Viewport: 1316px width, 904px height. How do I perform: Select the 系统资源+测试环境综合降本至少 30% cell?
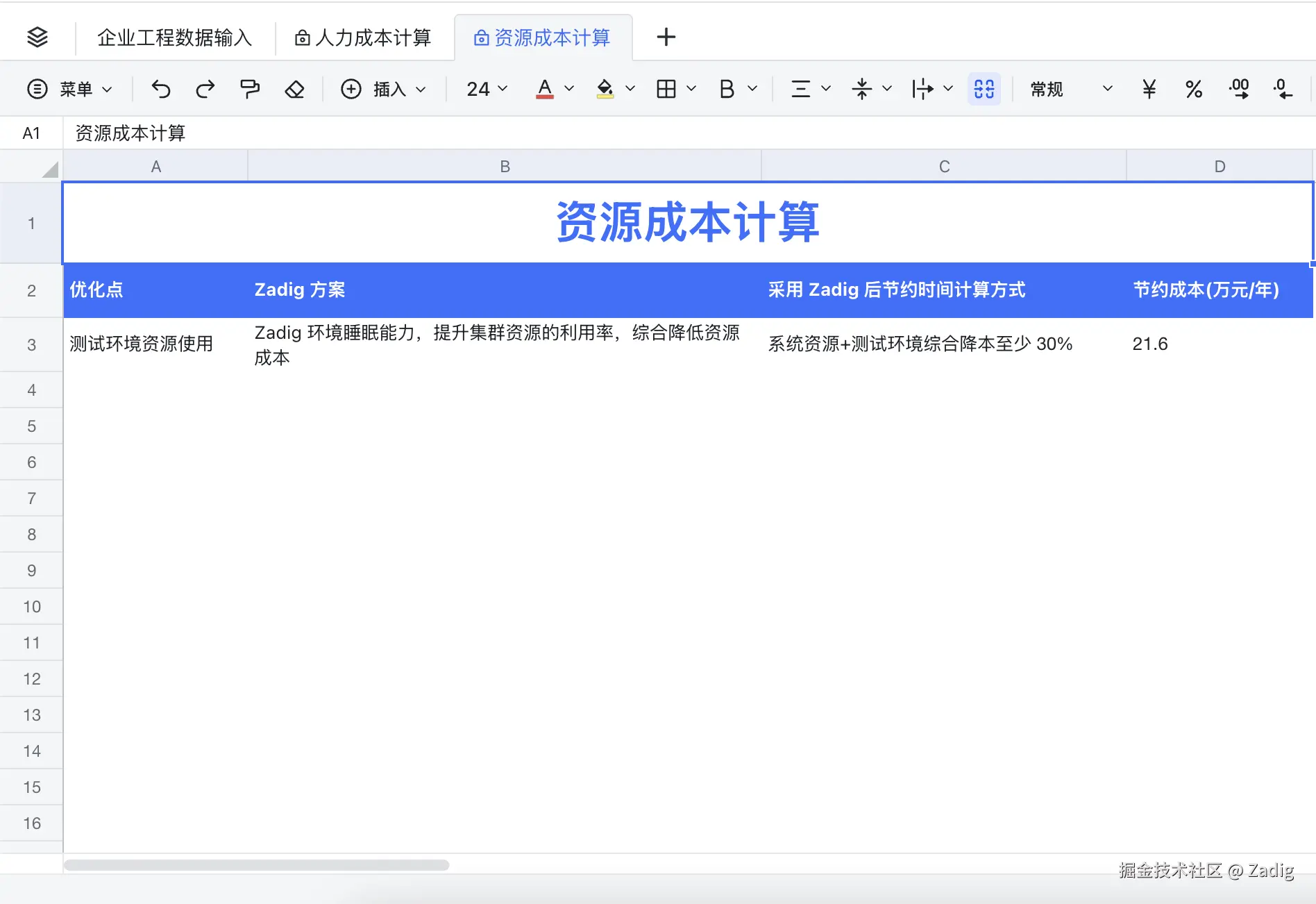[x=944, y=345]
